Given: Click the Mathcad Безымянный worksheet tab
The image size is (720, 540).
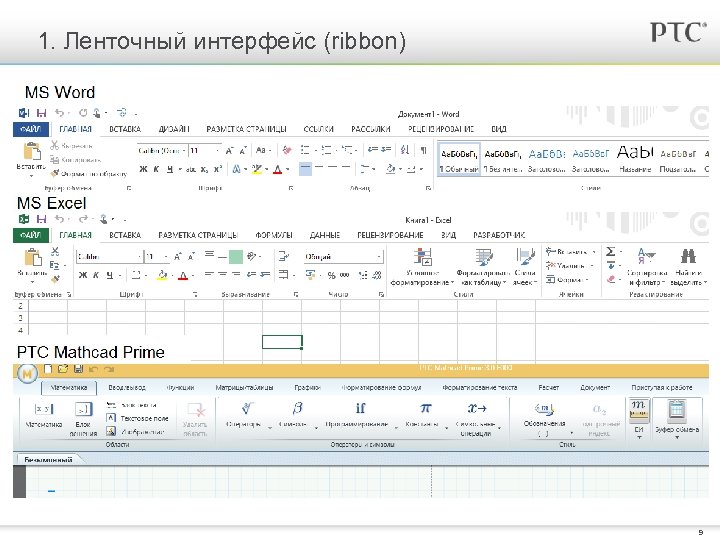Looking at the screenshot, I should (x=48, y=459).
